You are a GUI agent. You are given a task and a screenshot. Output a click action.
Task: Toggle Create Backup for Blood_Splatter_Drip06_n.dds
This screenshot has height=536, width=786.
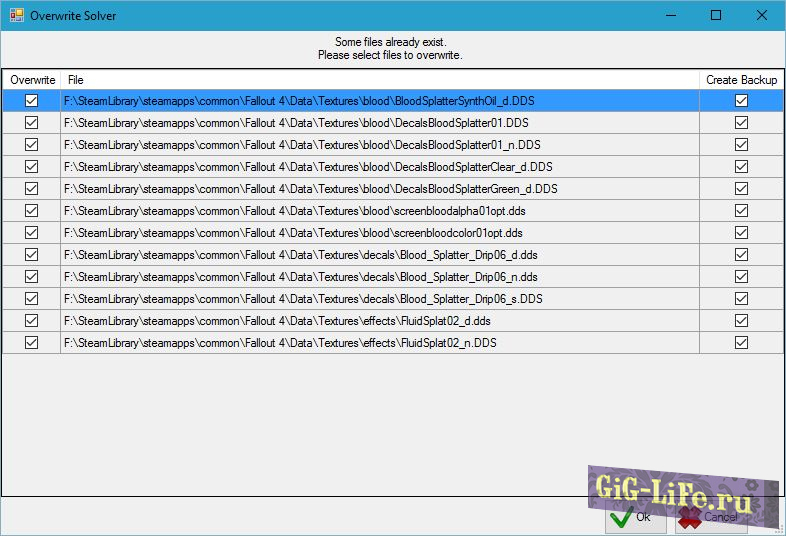741,276
